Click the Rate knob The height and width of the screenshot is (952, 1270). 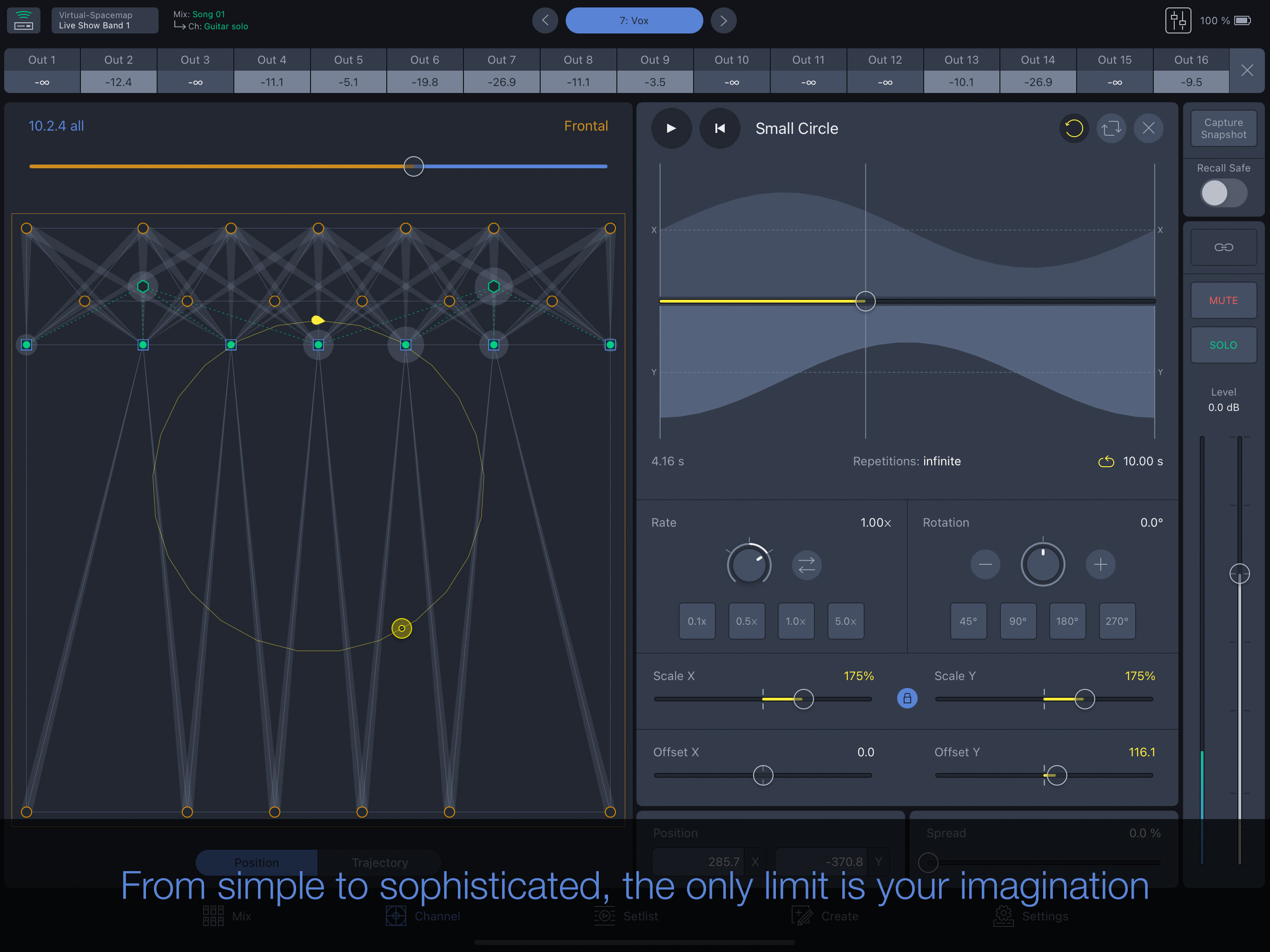[x=749, y=565]
